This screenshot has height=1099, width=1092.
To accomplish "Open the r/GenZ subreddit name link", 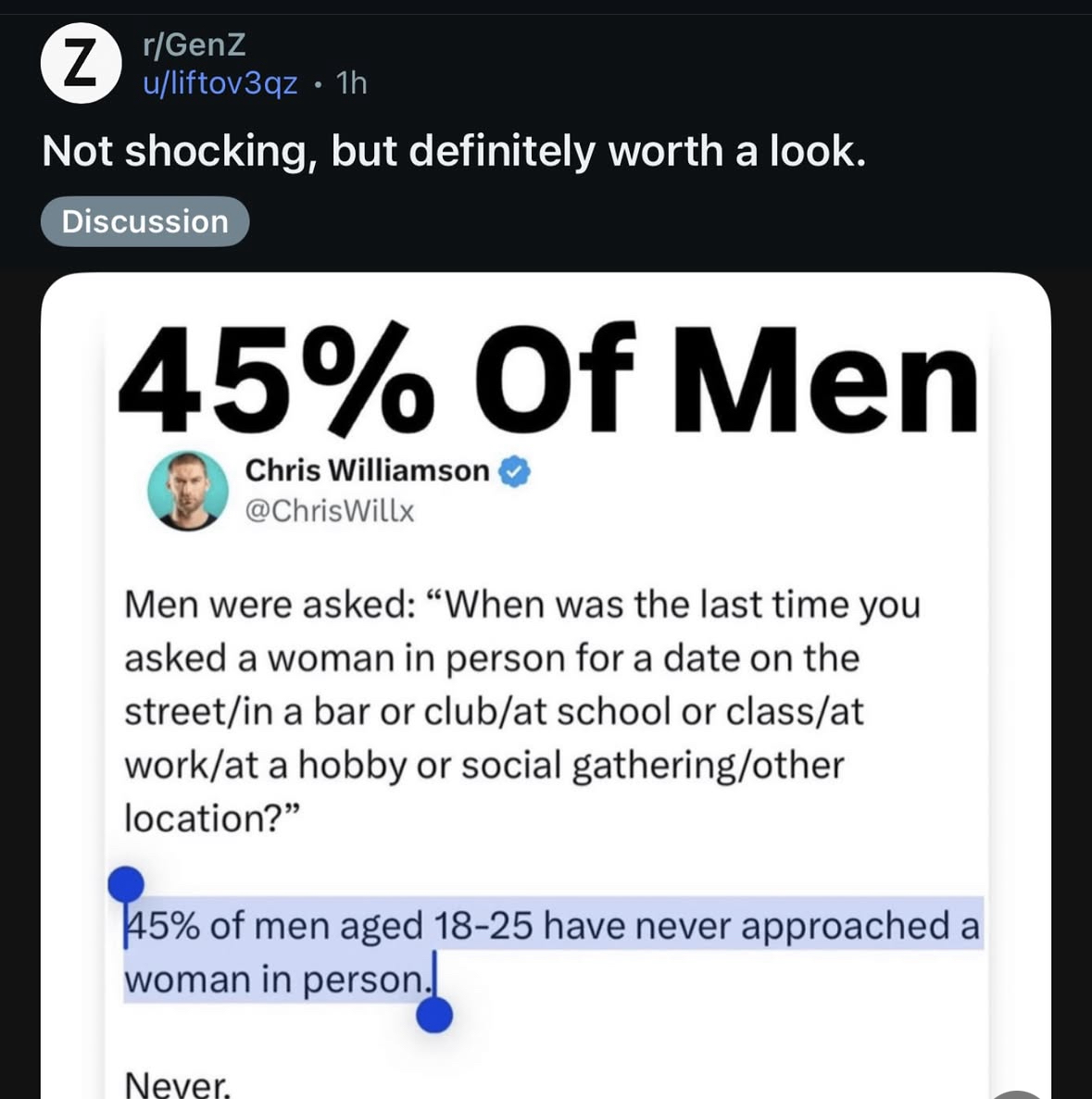I will click(195, 44).
